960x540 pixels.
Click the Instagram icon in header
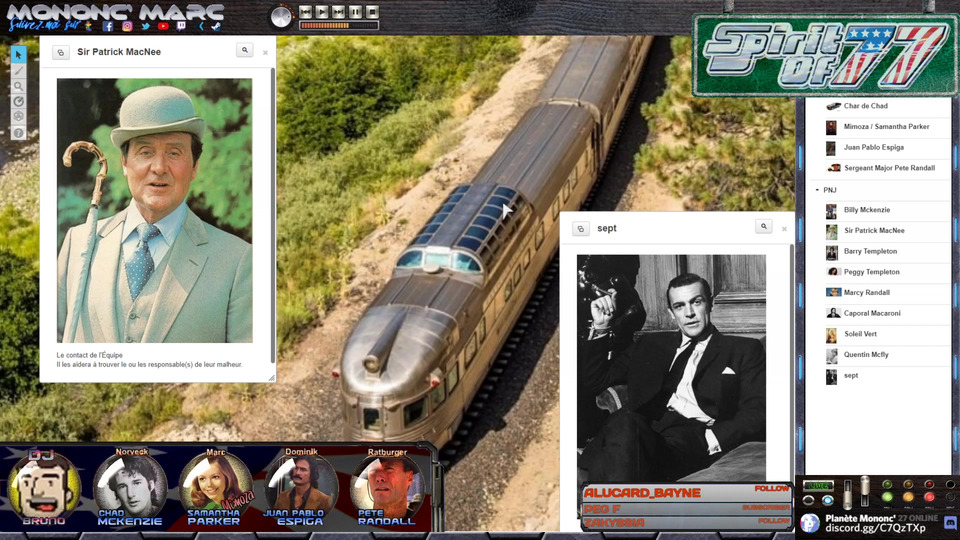(x=127, y=26)
